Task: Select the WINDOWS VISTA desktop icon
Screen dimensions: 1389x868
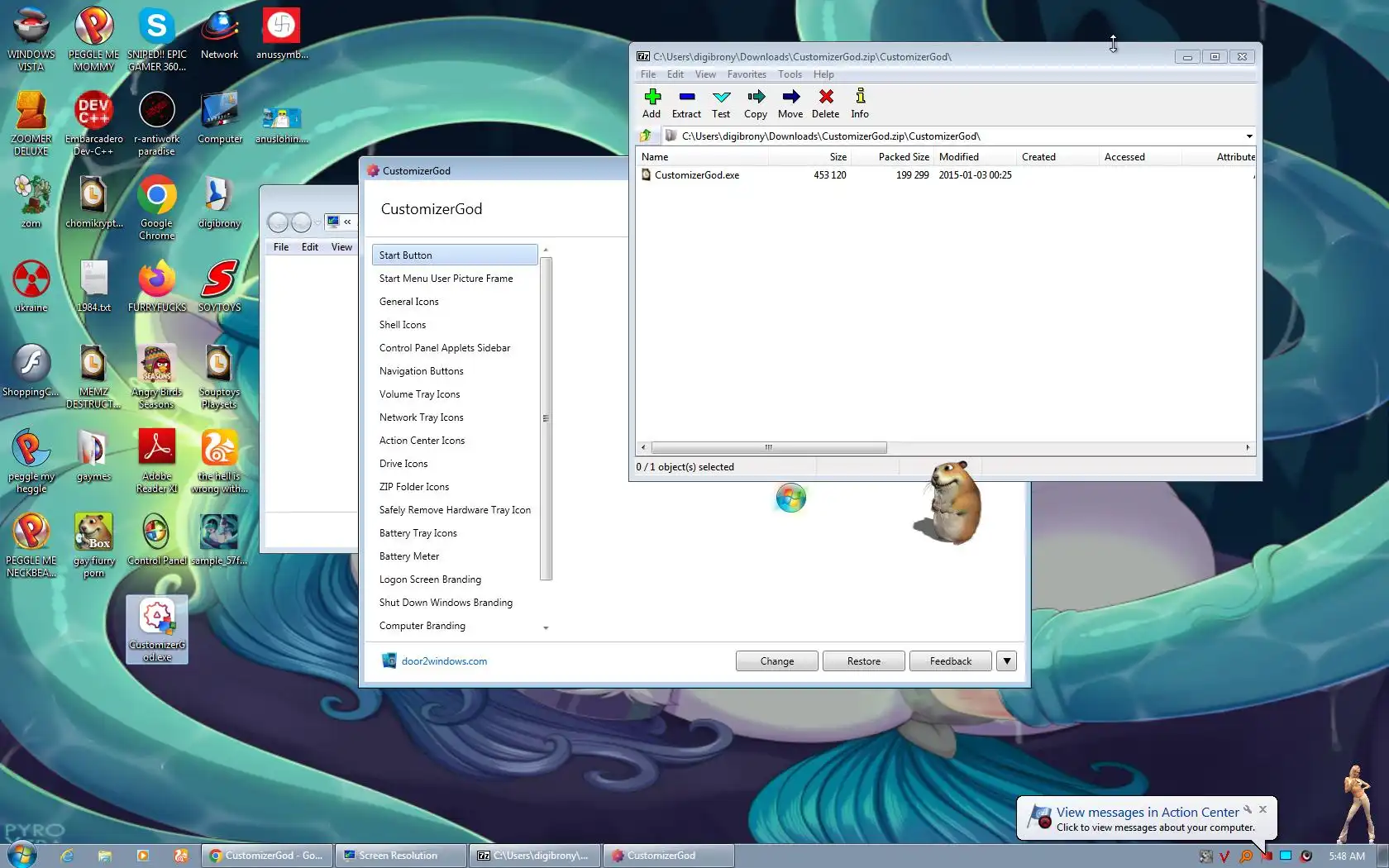Action: 31,39
